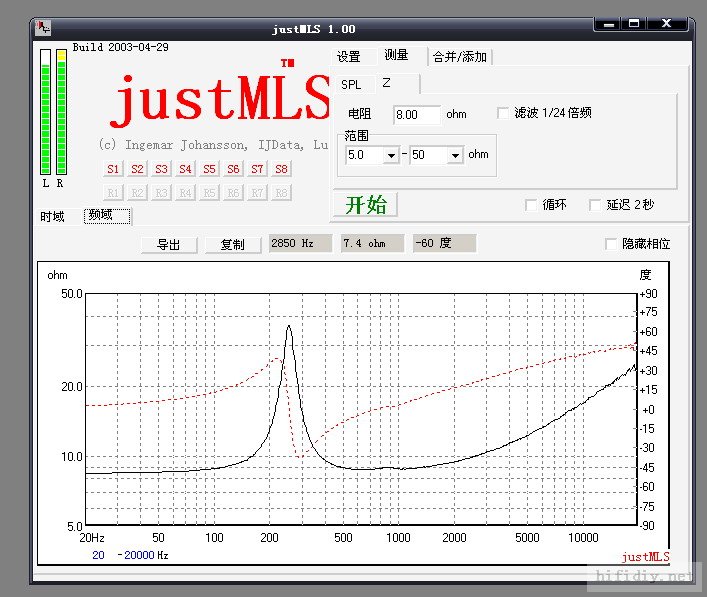Toggle the 循环 loop checkbox

pos(532,205)
